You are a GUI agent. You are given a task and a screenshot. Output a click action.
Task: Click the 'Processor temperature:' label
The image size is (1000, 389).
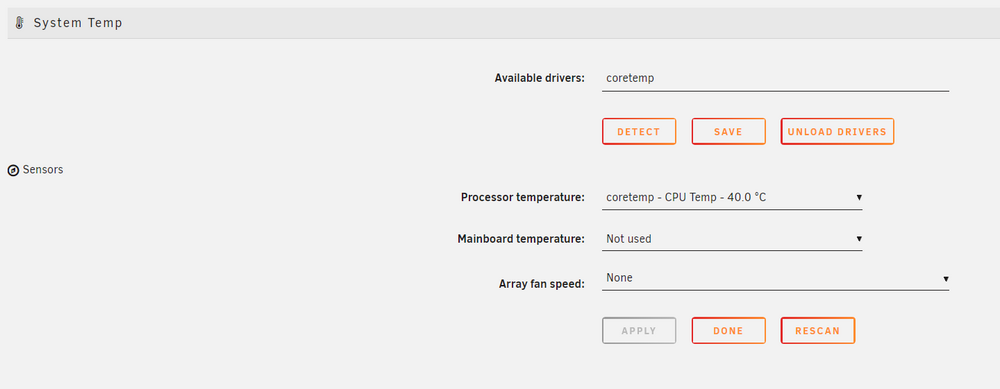point(523,198)
